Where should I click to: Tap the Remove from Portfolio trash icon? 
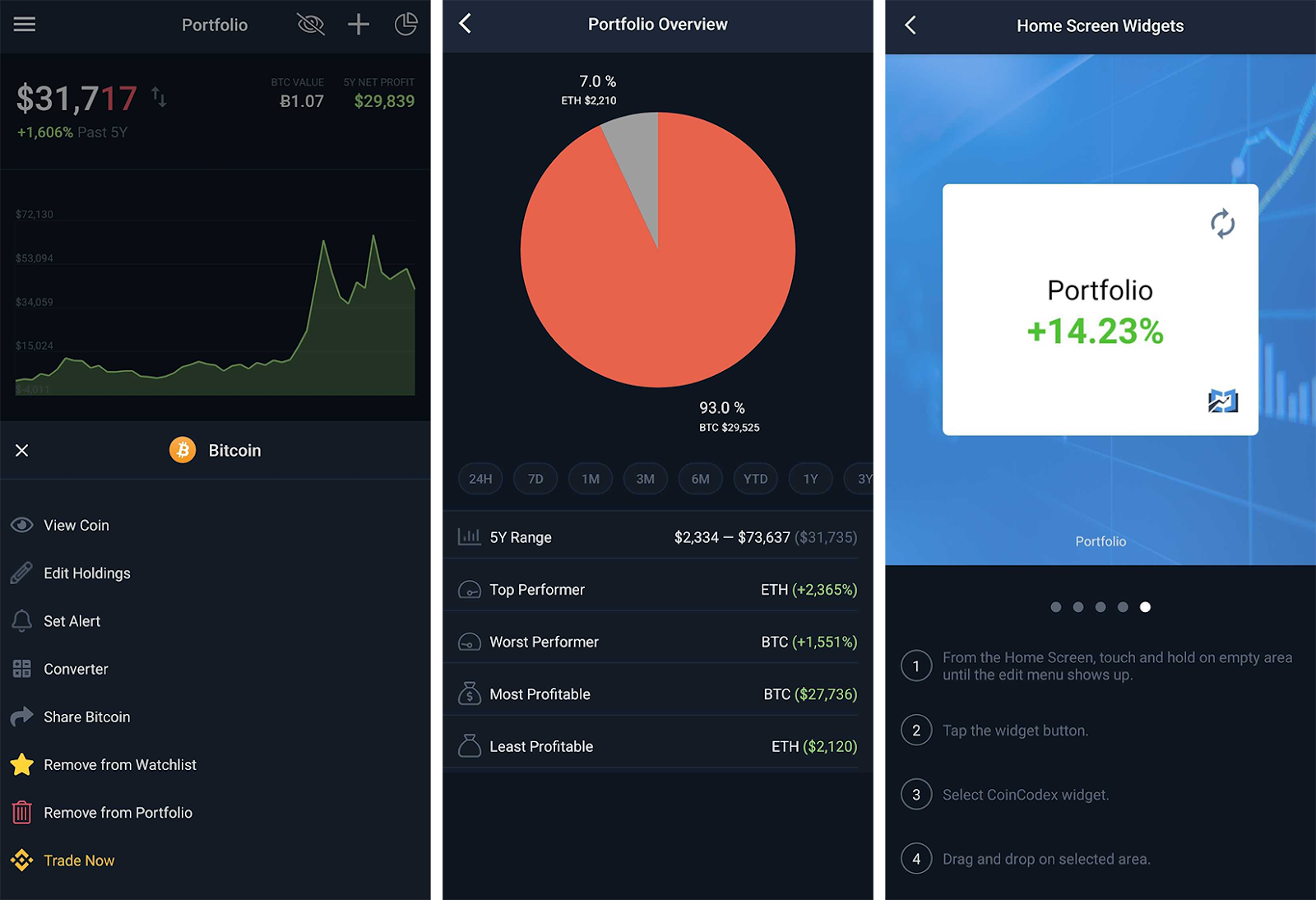22,812
